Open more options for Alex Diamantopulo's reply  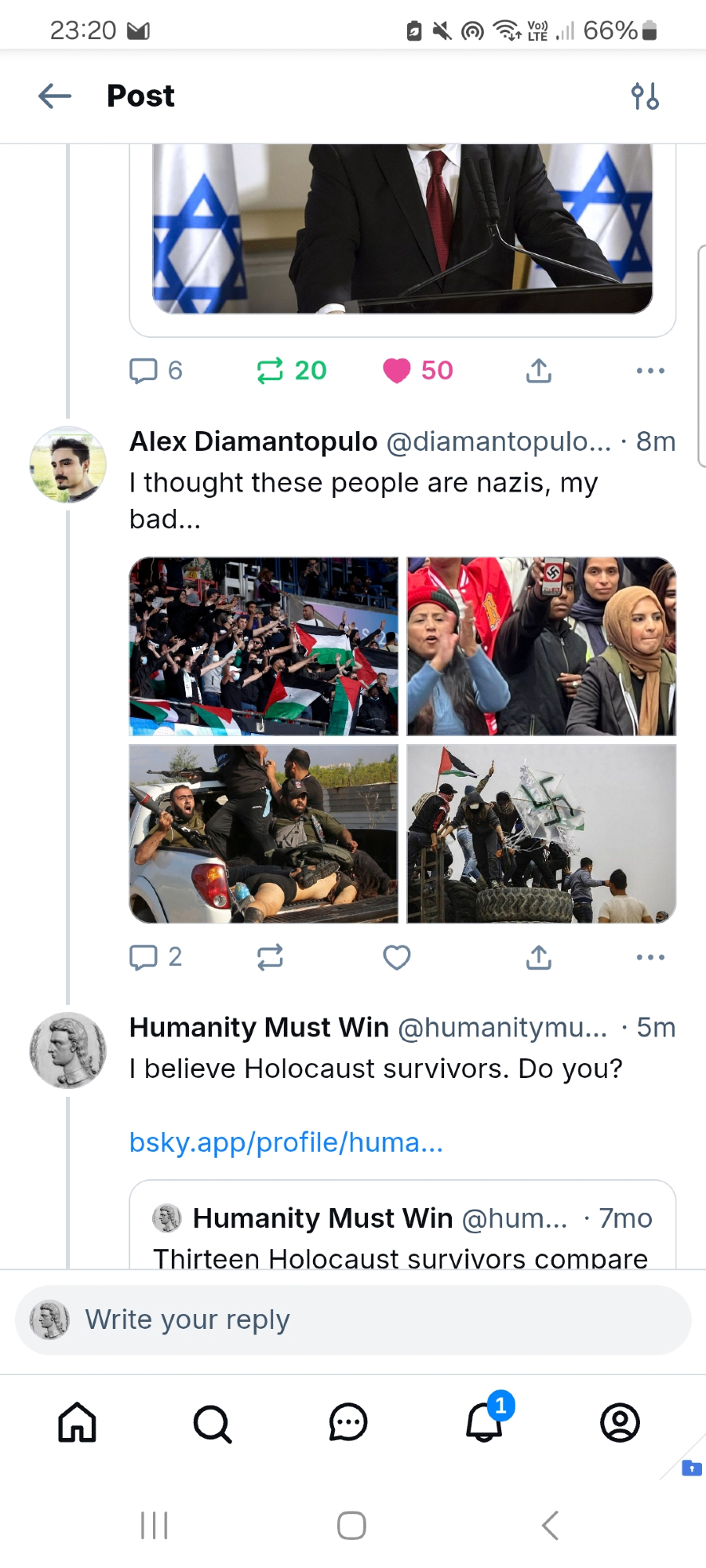coord(650,957)
